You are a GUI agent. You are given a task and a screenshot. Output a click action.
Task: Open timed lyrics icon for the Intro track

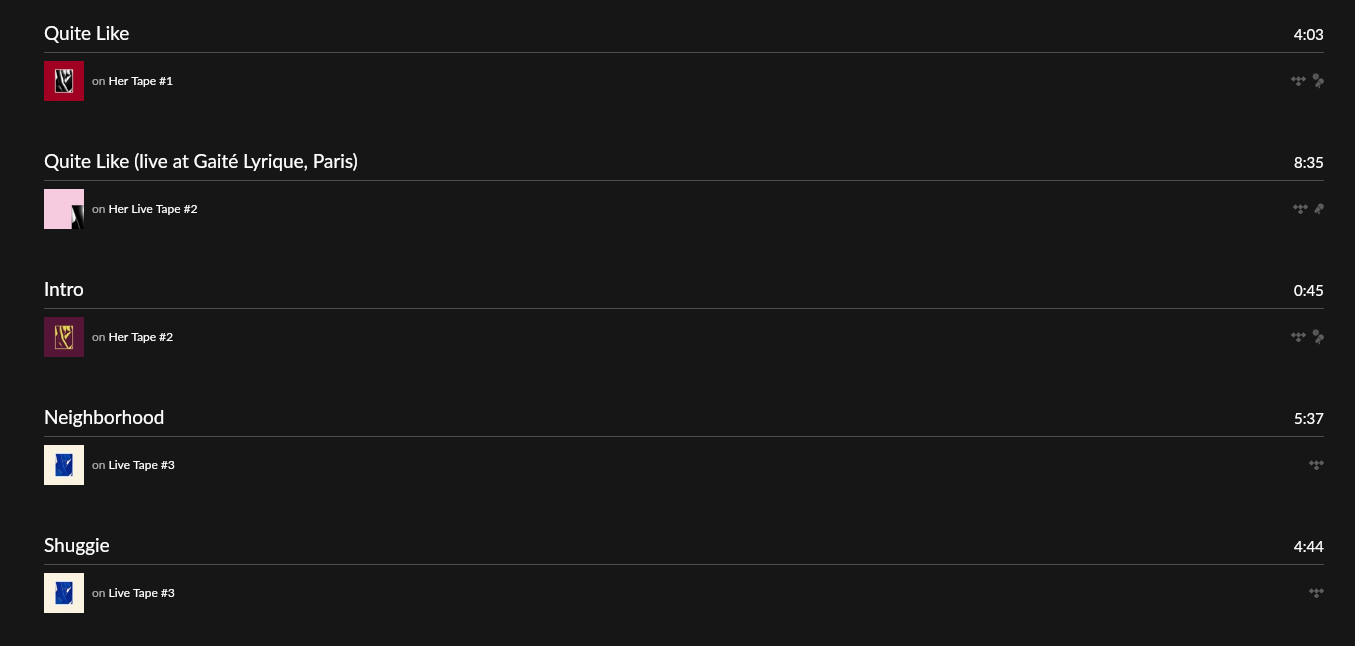click(x=1318, y=337)
